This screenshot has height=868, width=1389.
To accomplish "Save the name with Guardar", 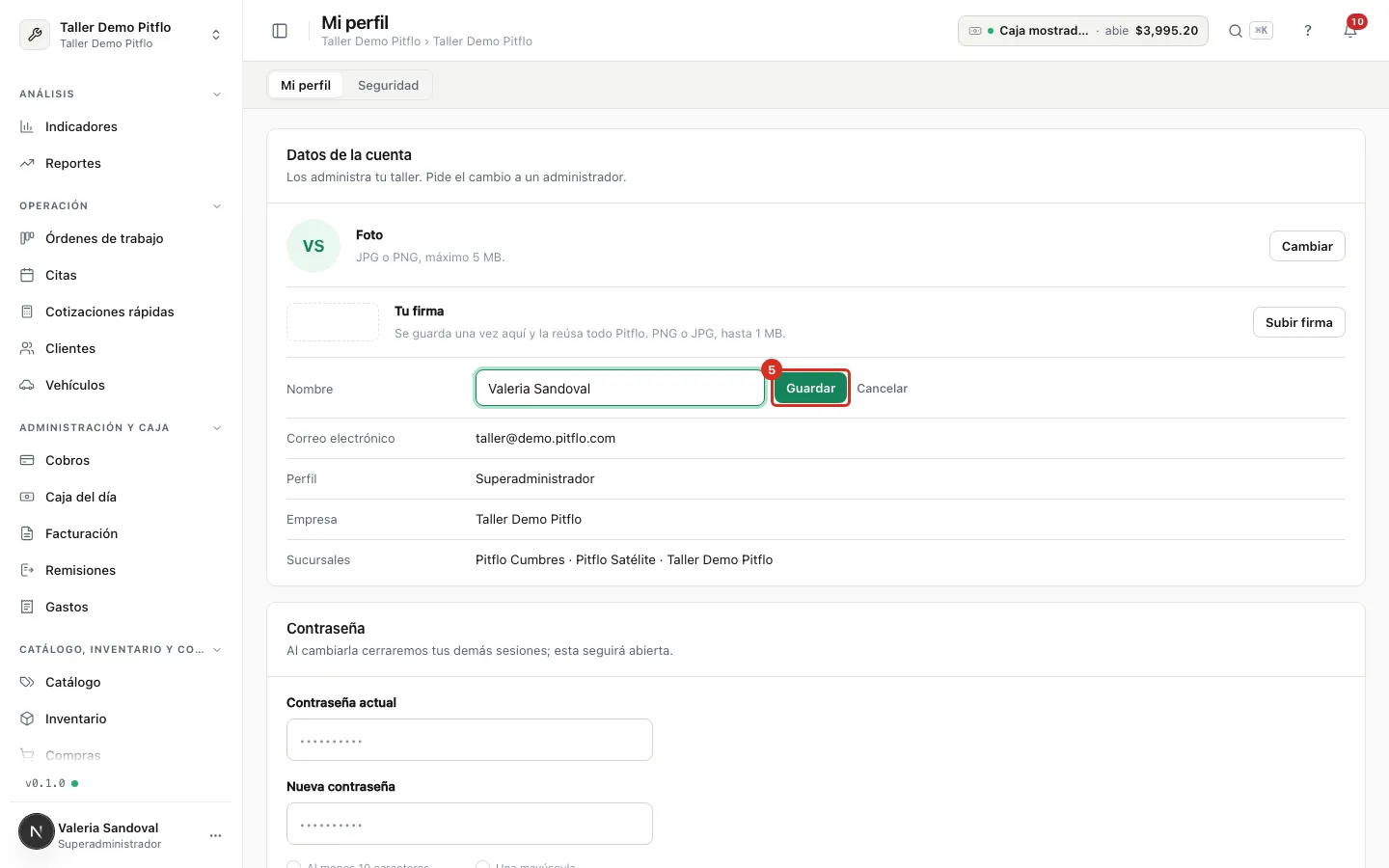I will pyautogui.click(x=810, y=388).
